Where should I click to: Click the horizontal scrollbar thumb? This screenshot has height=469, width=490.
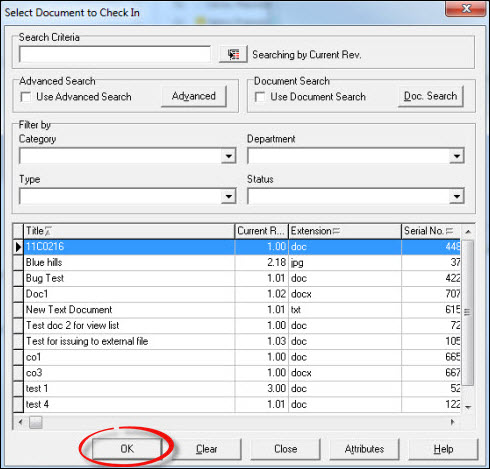tap(36, 422)
